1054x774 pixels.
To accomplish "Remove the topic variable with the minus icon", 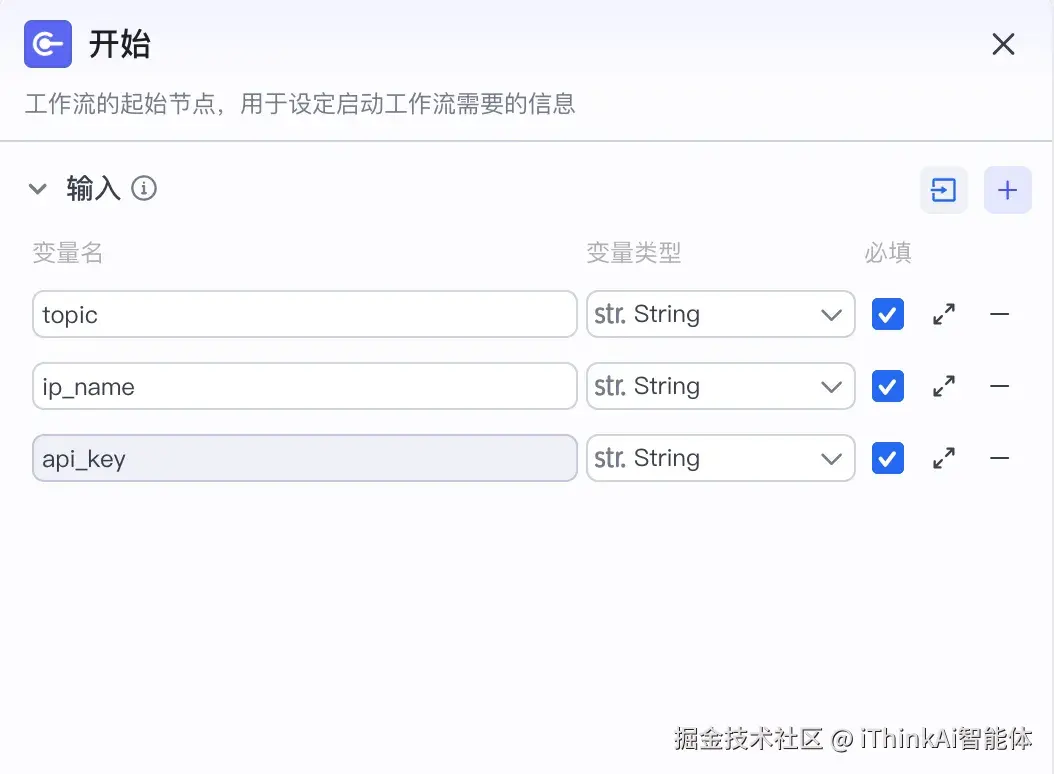I will [x=998, y=314].
